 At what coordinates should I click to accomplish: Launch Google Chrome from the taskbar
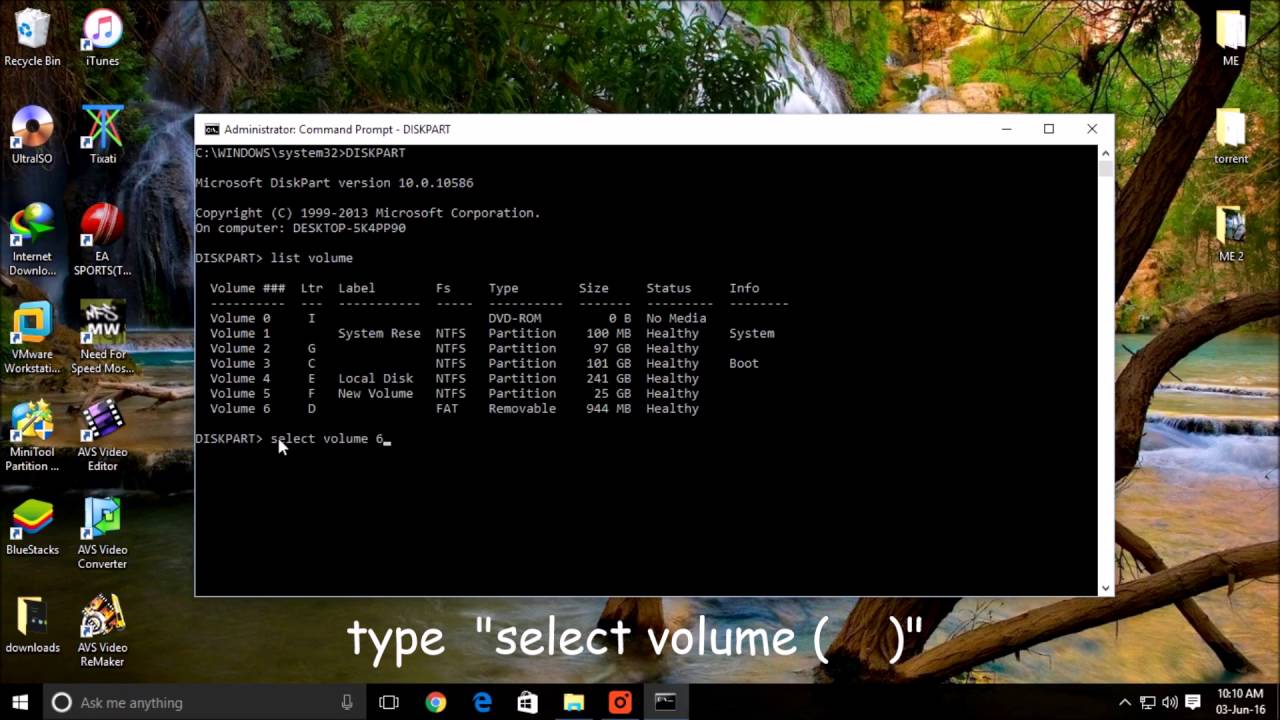tap(435, 702)
